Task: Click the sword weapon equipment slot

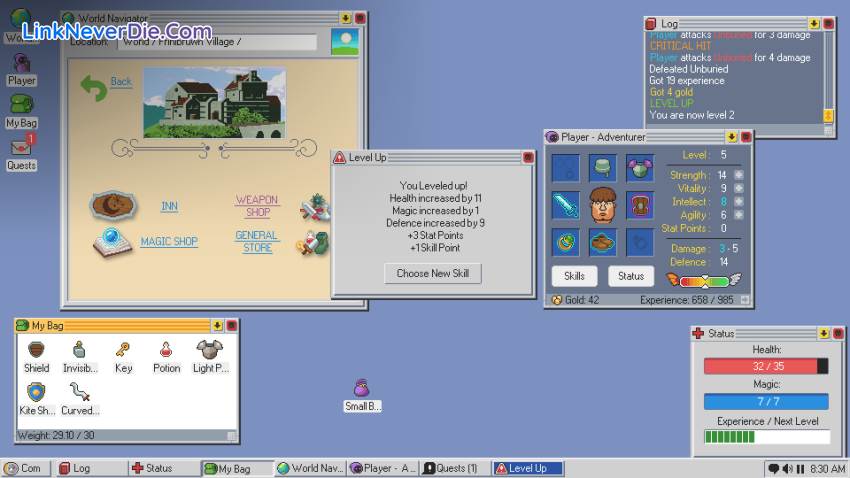Action: [x=565, y=205]
